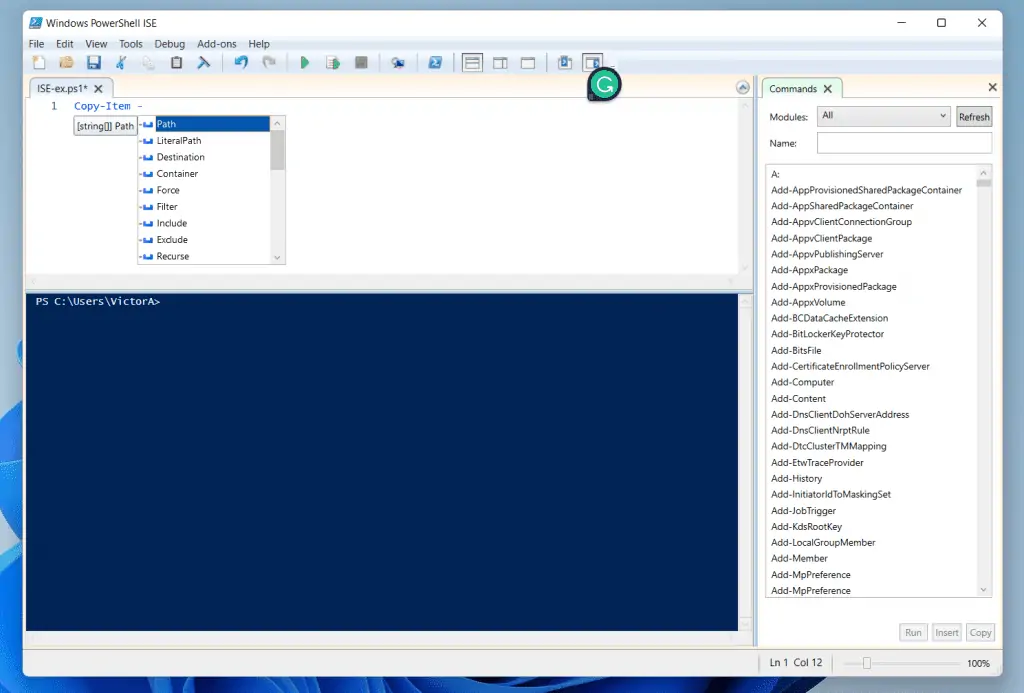Image resolution: width=1024 pixels, height=693 pixels.
Task: Select the Recurse parameter suggestion
Action: (204, 256)
